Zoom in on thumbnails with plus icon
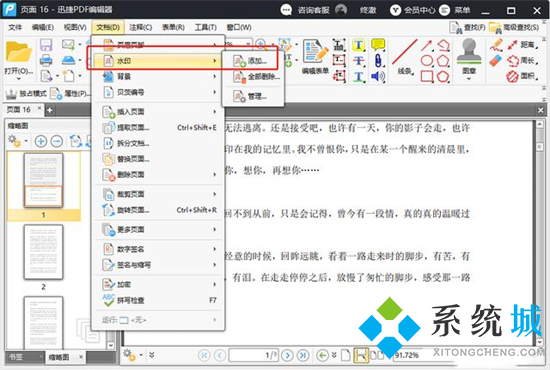Screen dimensions: 550x370 pos(41,141)
